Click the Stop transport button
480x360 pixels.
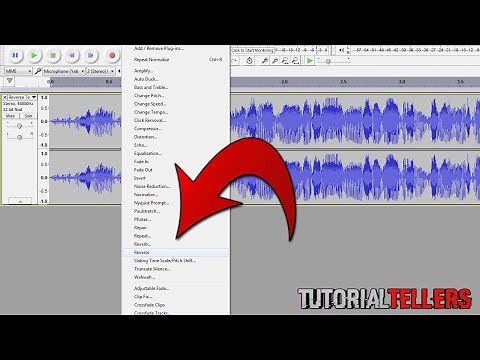pos(53,55)
